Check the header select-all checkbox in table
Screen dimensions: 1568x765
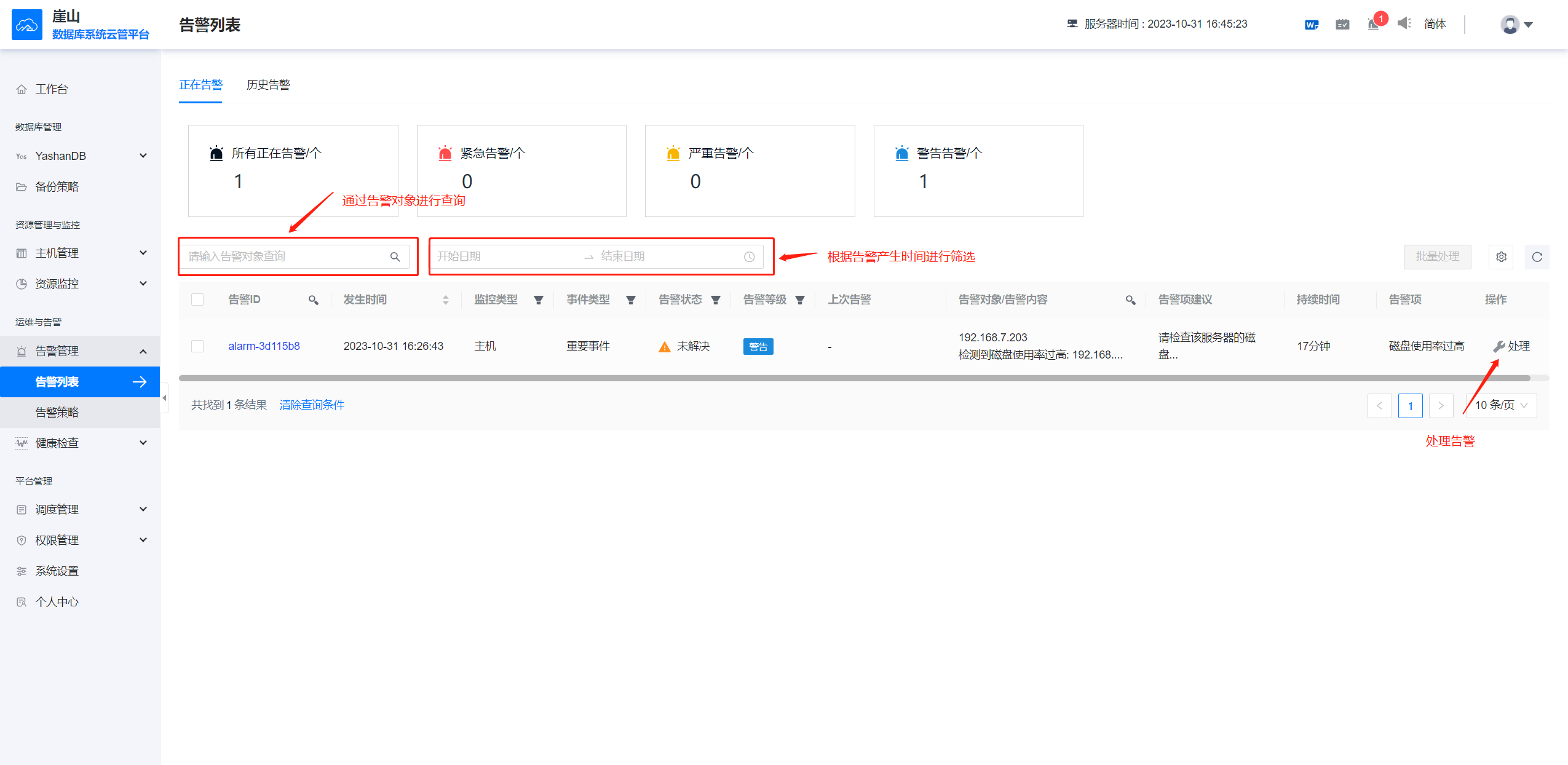[x=197, y=299]
